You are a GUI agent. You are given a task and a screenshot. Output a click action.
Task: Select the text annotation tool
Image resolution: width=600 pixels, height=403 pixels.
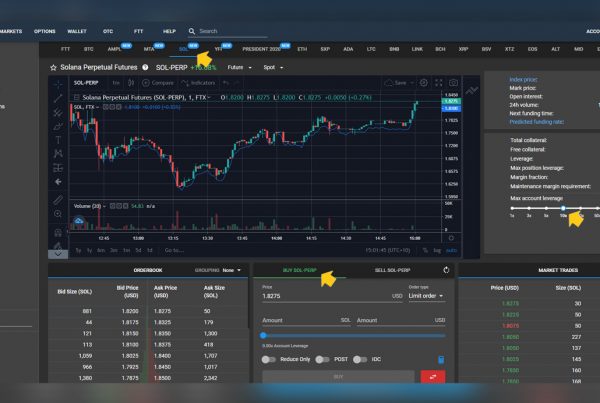tap(58, 140)
